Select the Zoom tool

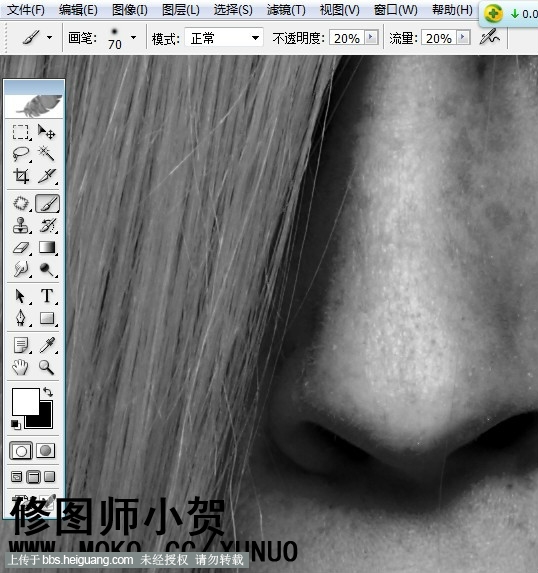pyautogui.click(x=47, y=367)
